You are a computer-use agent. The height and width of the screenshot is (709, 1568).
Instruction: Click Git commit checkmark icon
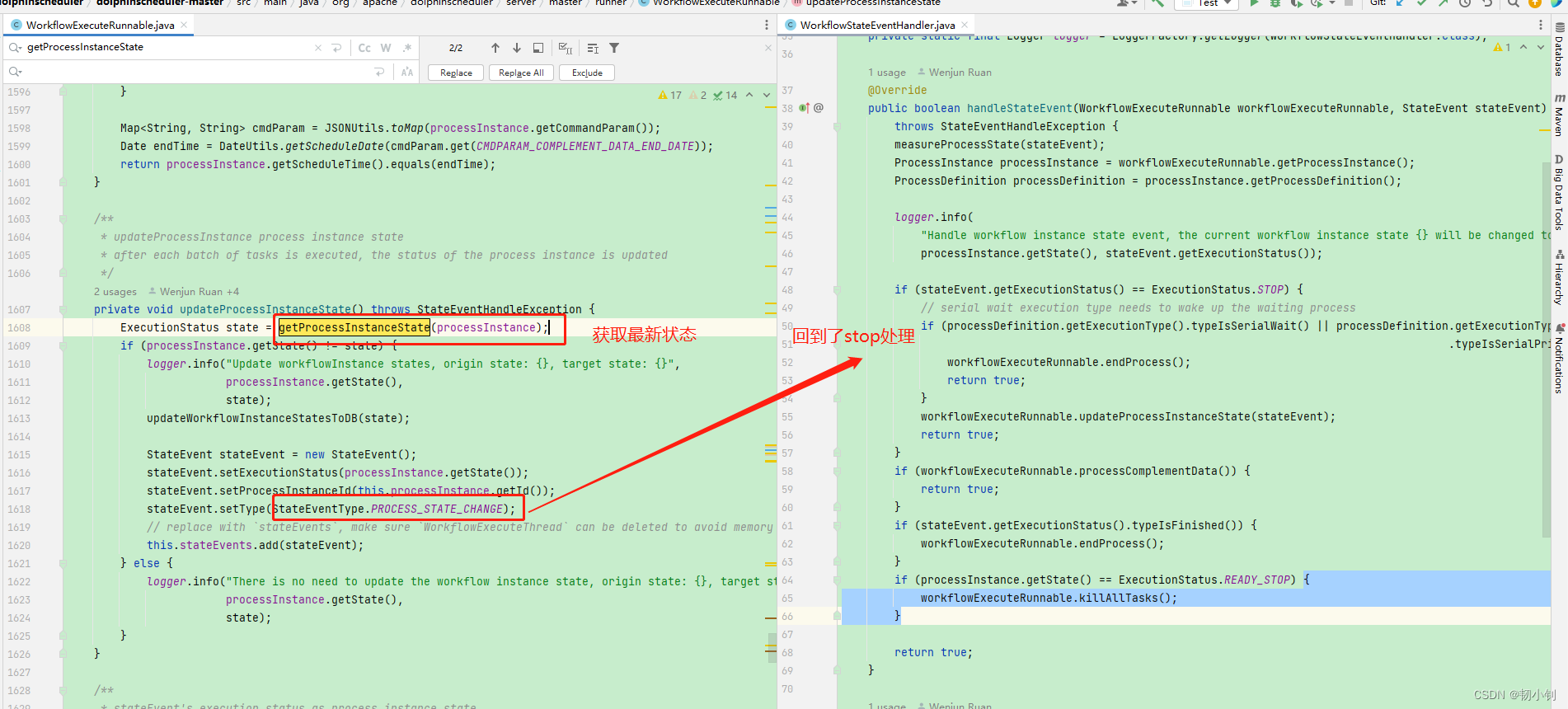pyautogui.click(x=1421, y=3)
